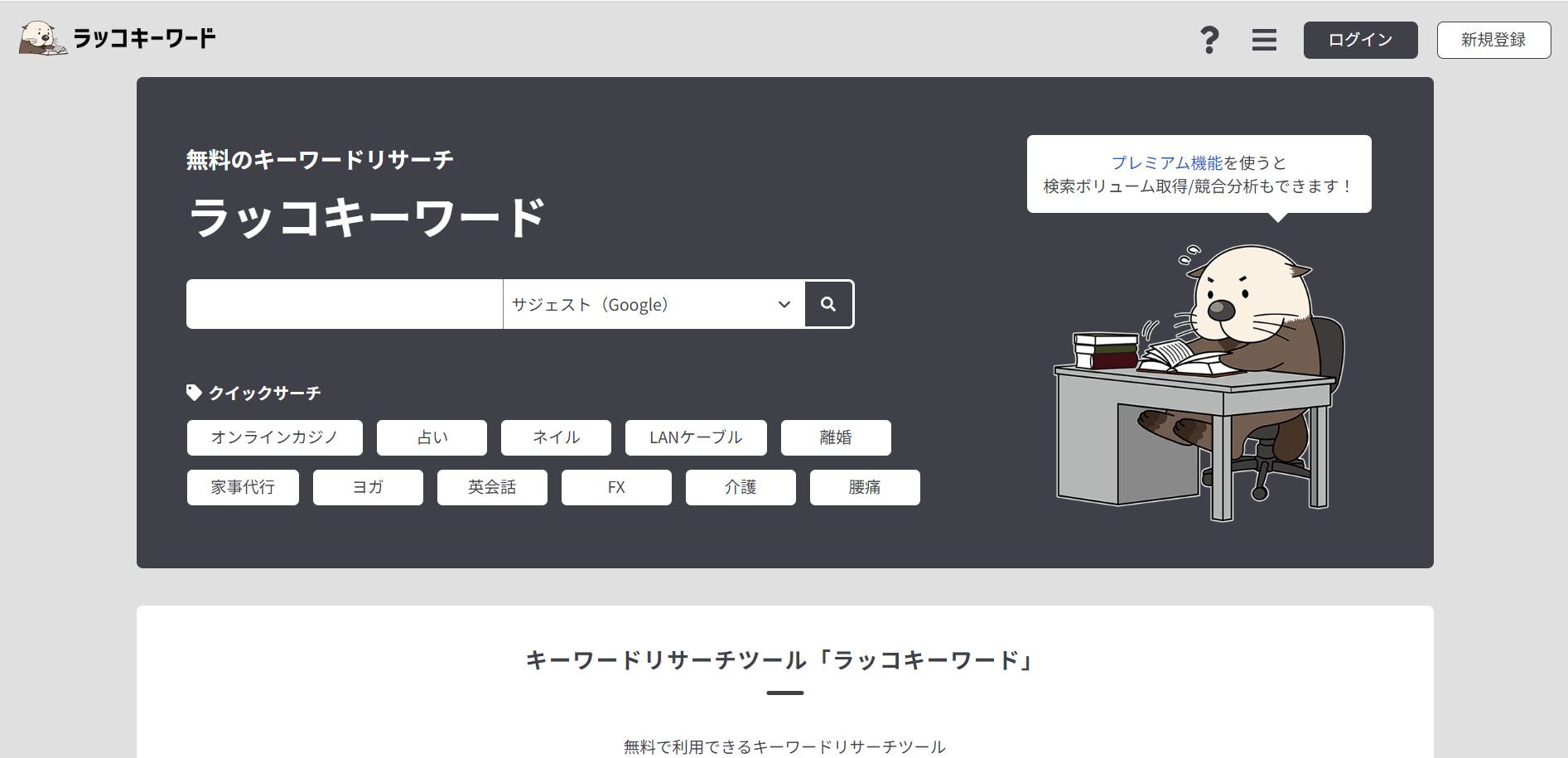
Task: Select quick search 家事代行
Action: click(x=243, y=487)
